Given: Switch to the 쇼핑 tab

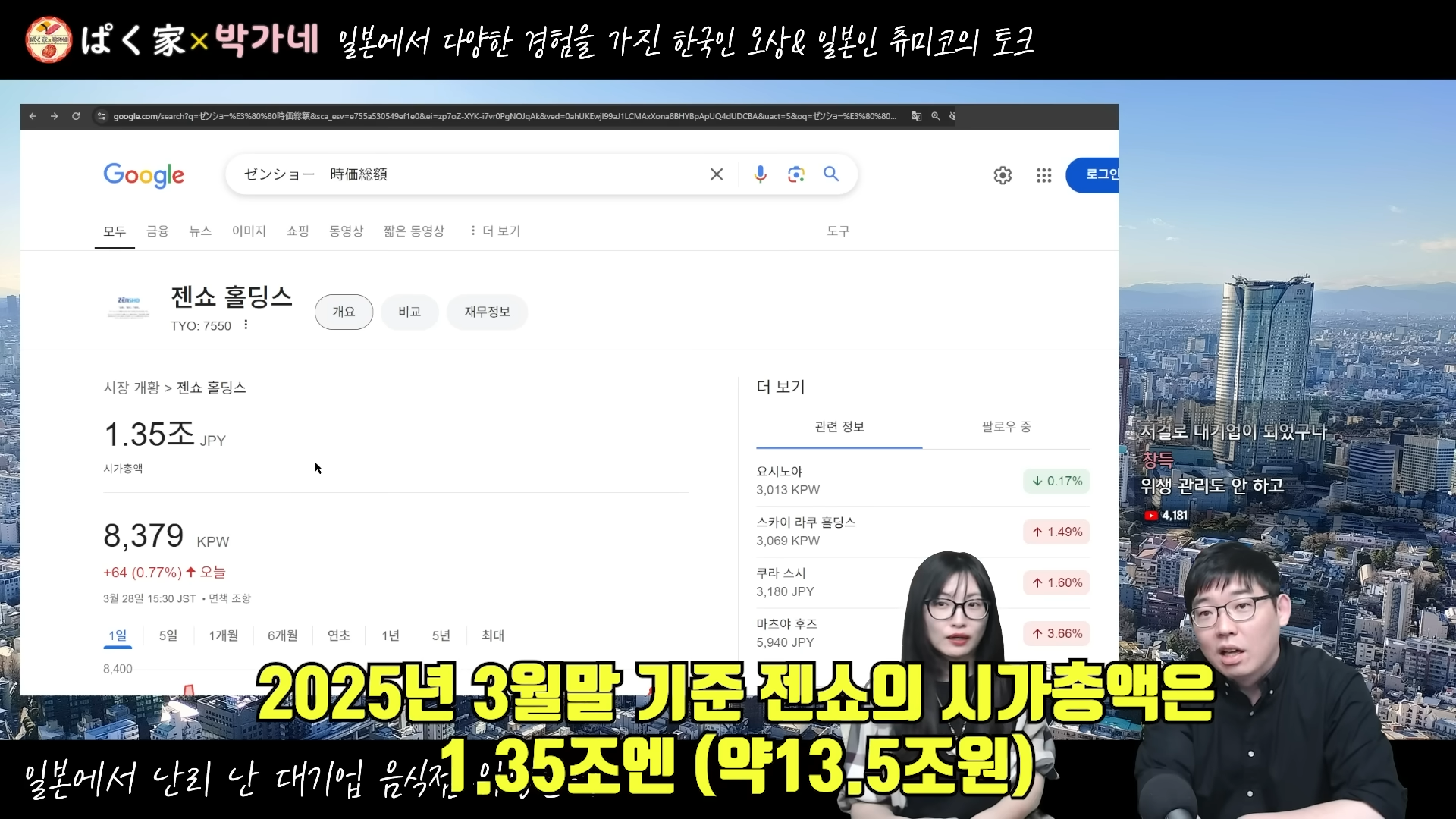Looking at the screenshot, I should pyautogui.click(x=297, y=231).
